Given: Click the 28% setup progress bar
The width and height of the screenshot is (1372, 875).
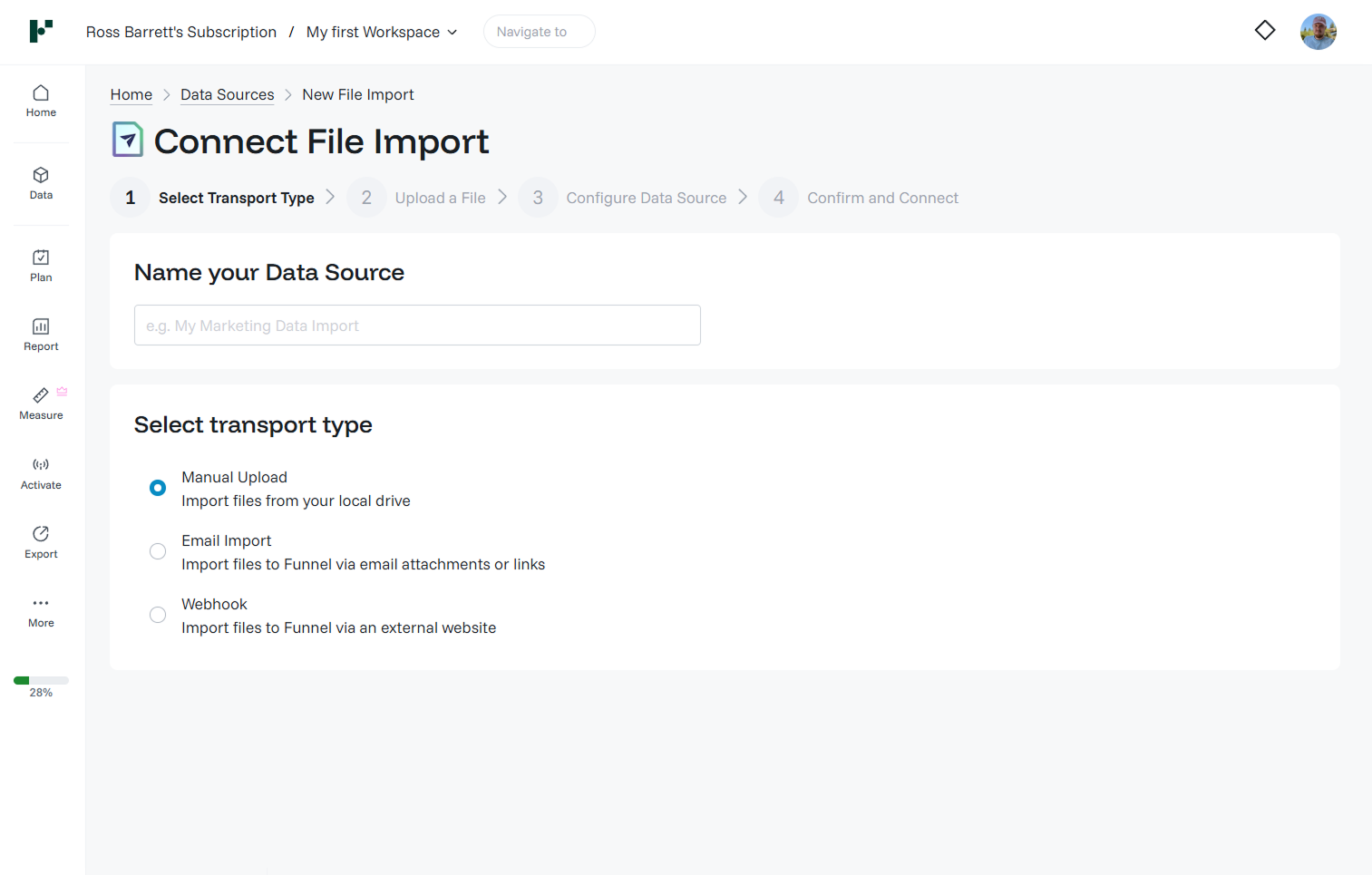Looking at the screenshot, I should tap(41, 680).
